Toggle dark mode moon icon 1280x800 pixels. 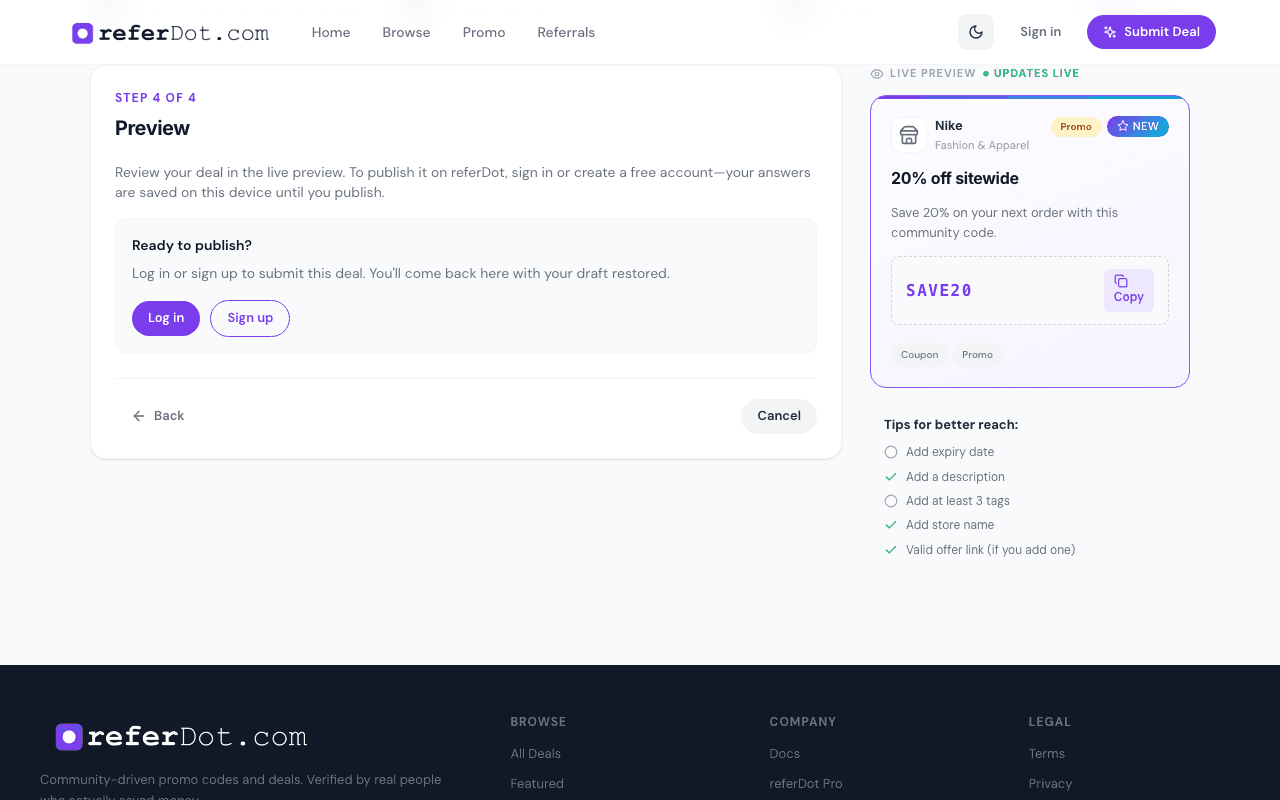point(976,32)
